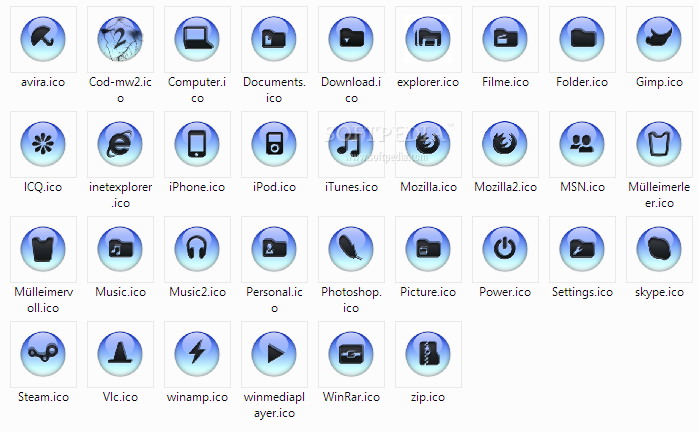Click the Power.ico power symbol icon

tap(505, 249)
